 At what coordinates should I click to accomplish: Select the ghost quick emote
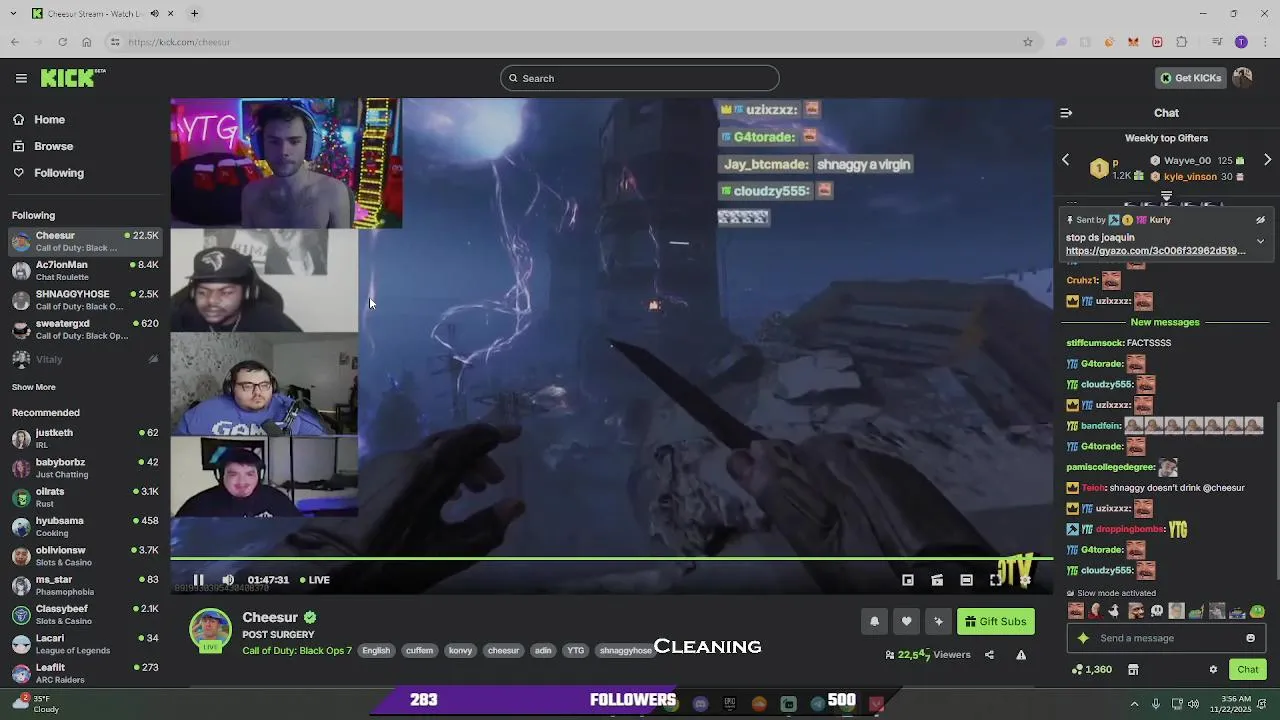pyautogui.click(x=1156, y=611)
